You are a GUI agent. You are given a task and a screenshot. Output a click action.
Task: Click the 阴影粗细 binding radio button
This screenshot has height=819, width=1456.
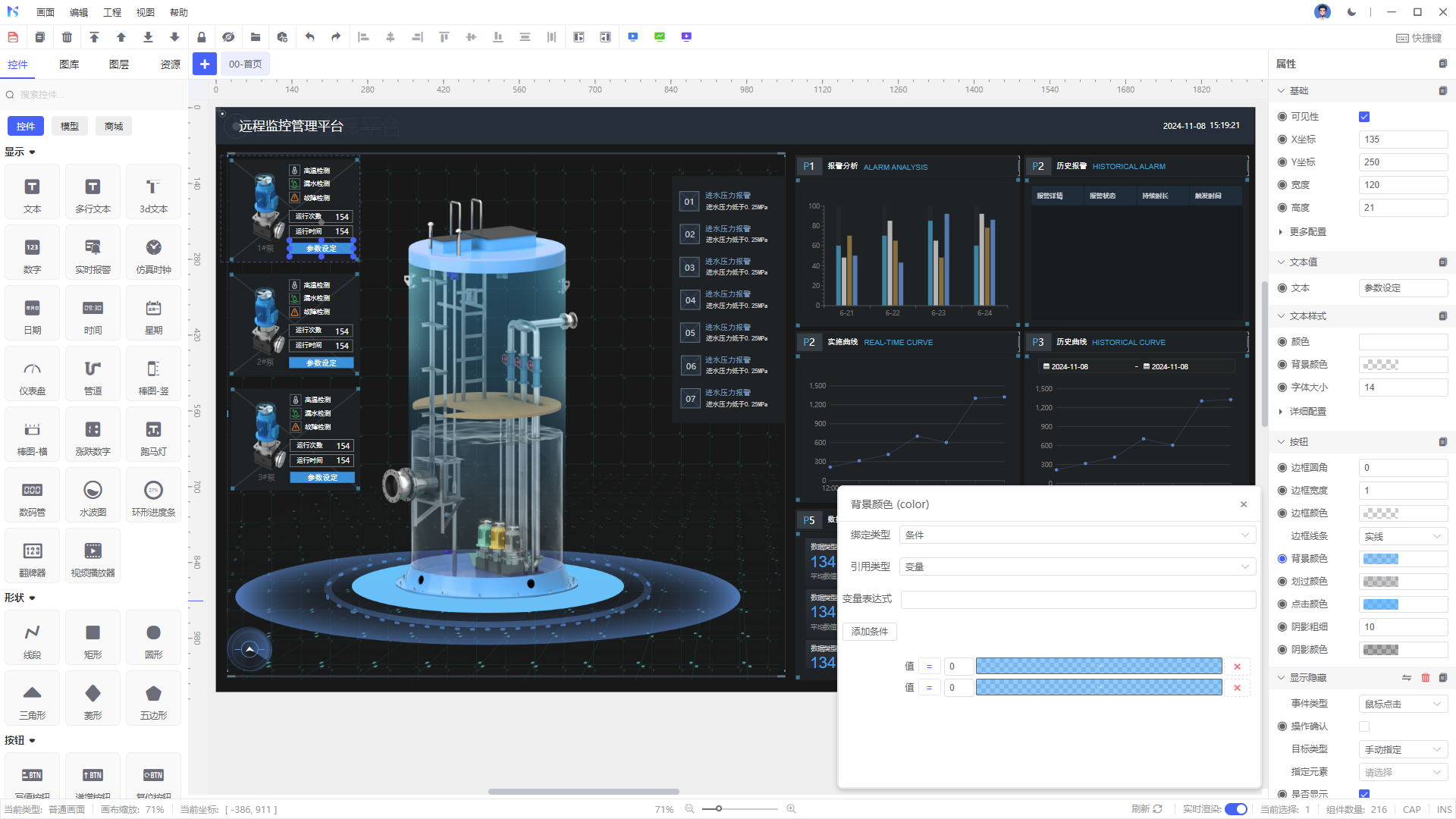pos(1282,627)
